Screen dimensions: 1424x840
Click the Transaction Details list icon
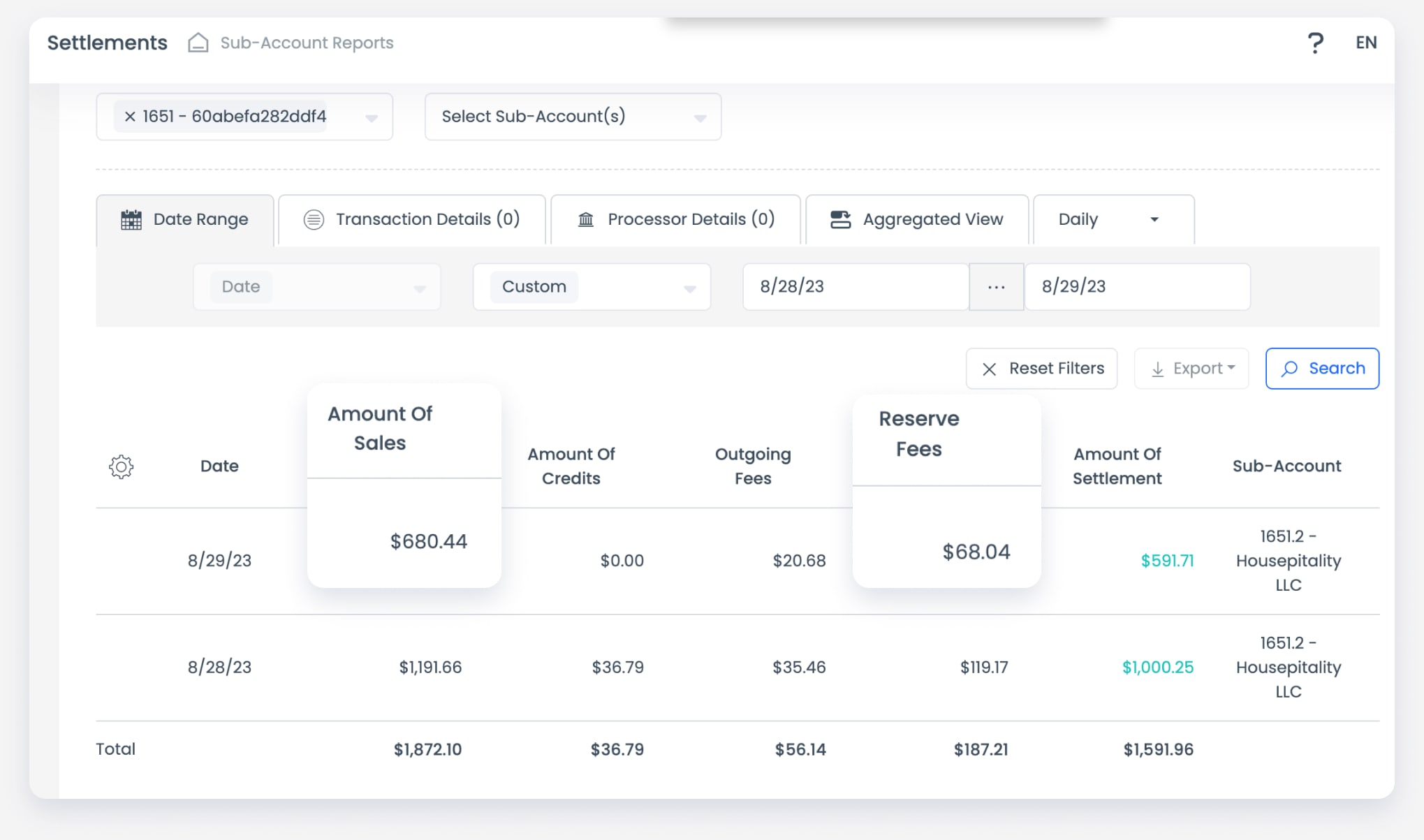(314, 220)
